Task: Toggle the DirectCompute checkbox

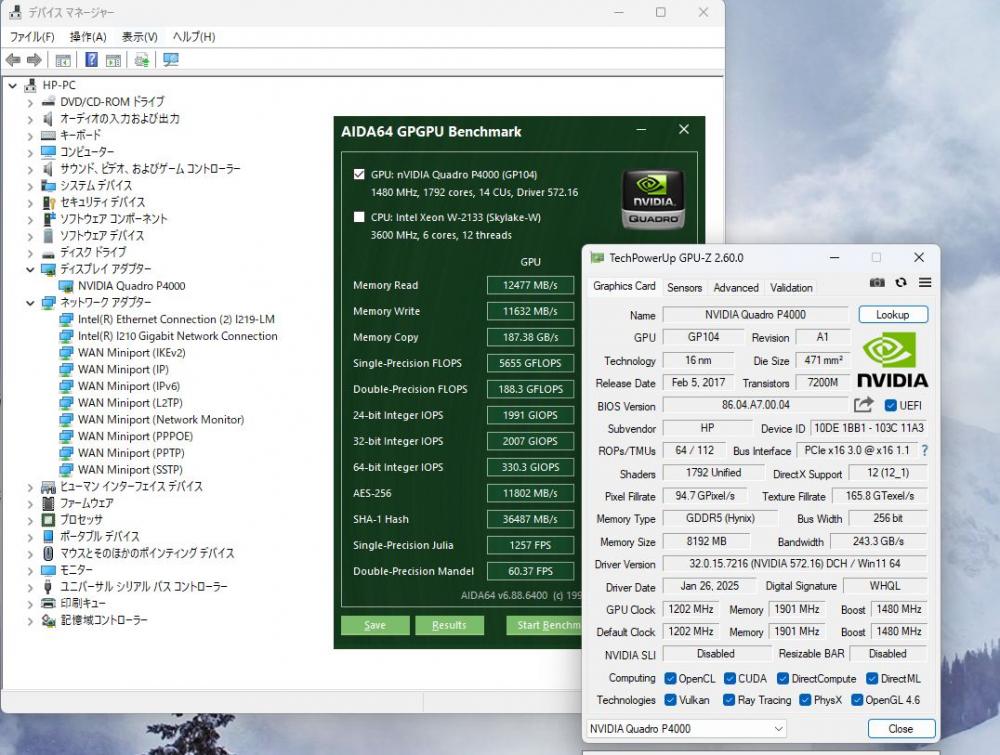Action: coord(783,678)
